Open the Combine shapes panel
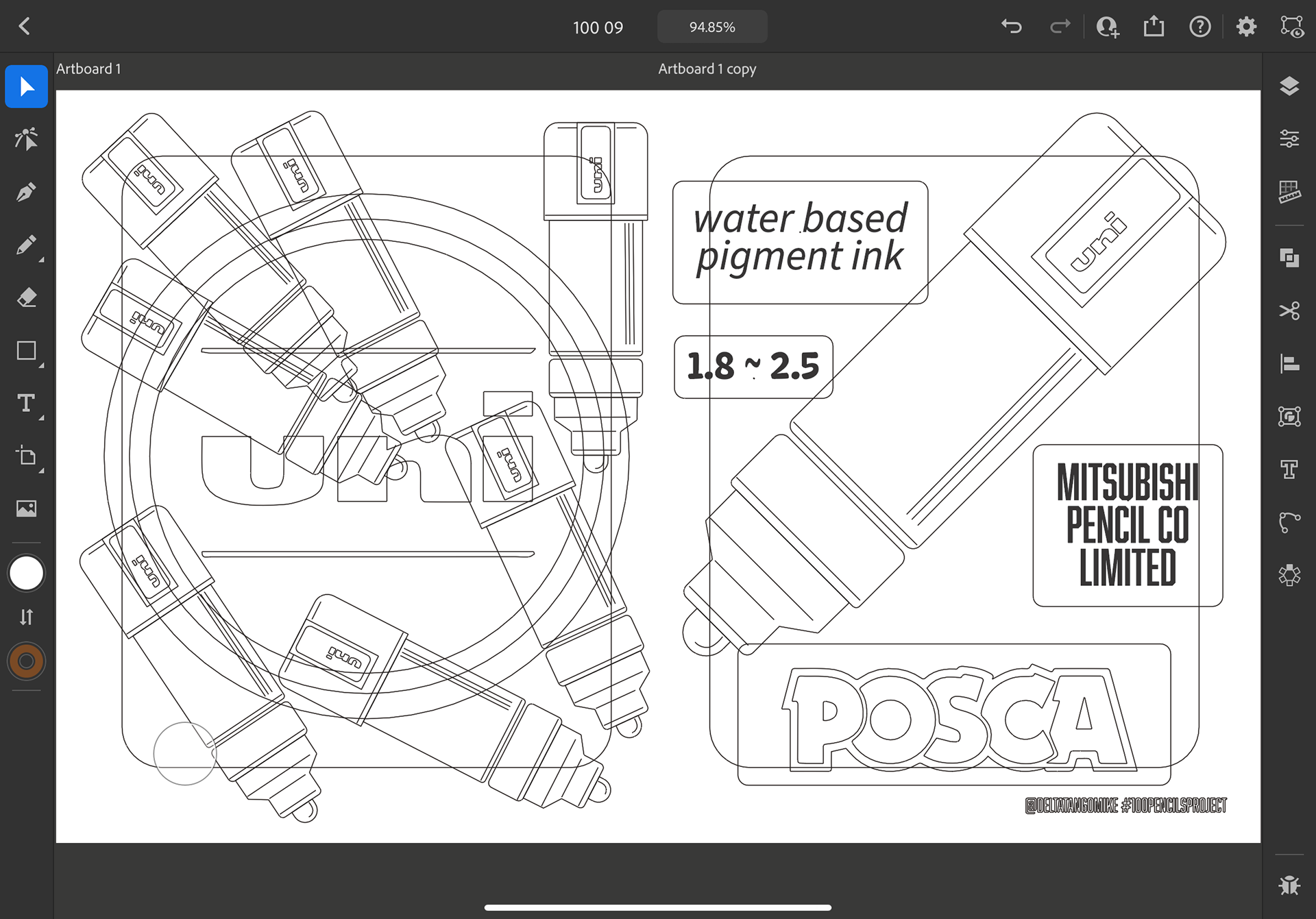The height and width of the screenshot is (919, 1316). pos(1289,258)
